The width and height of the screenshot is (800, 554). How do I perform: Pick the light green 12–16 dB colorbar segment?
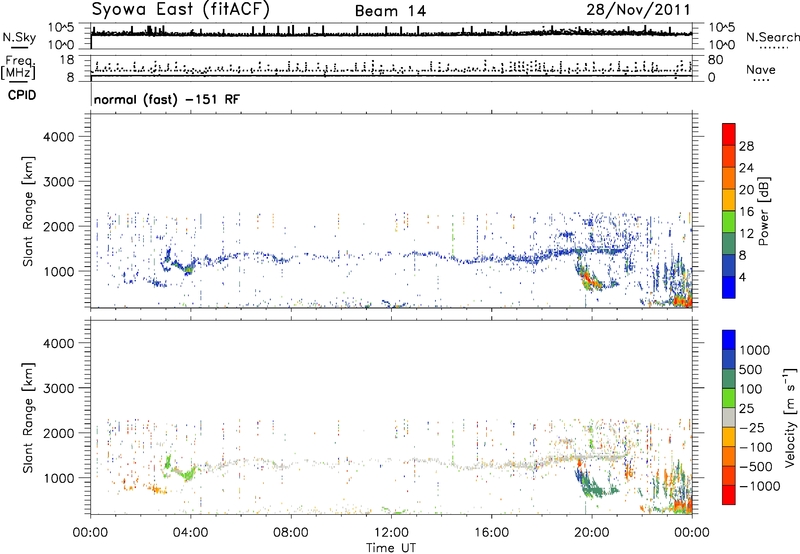click(729, 222)
